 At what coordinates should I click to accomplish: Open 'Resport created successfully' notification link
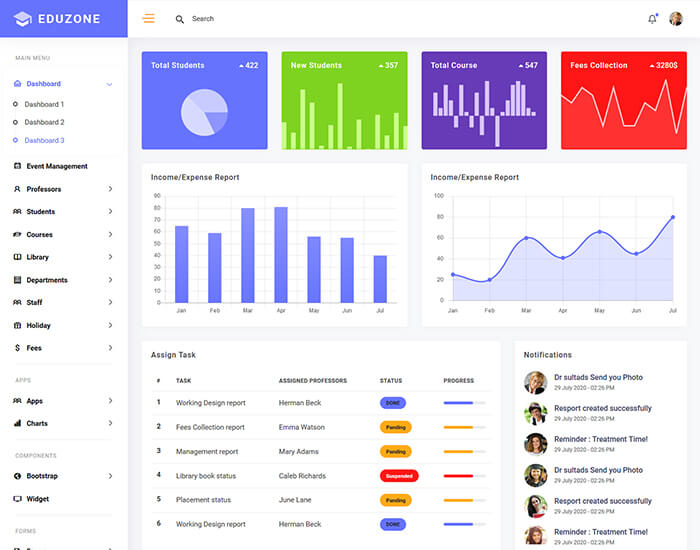(602, 408)
